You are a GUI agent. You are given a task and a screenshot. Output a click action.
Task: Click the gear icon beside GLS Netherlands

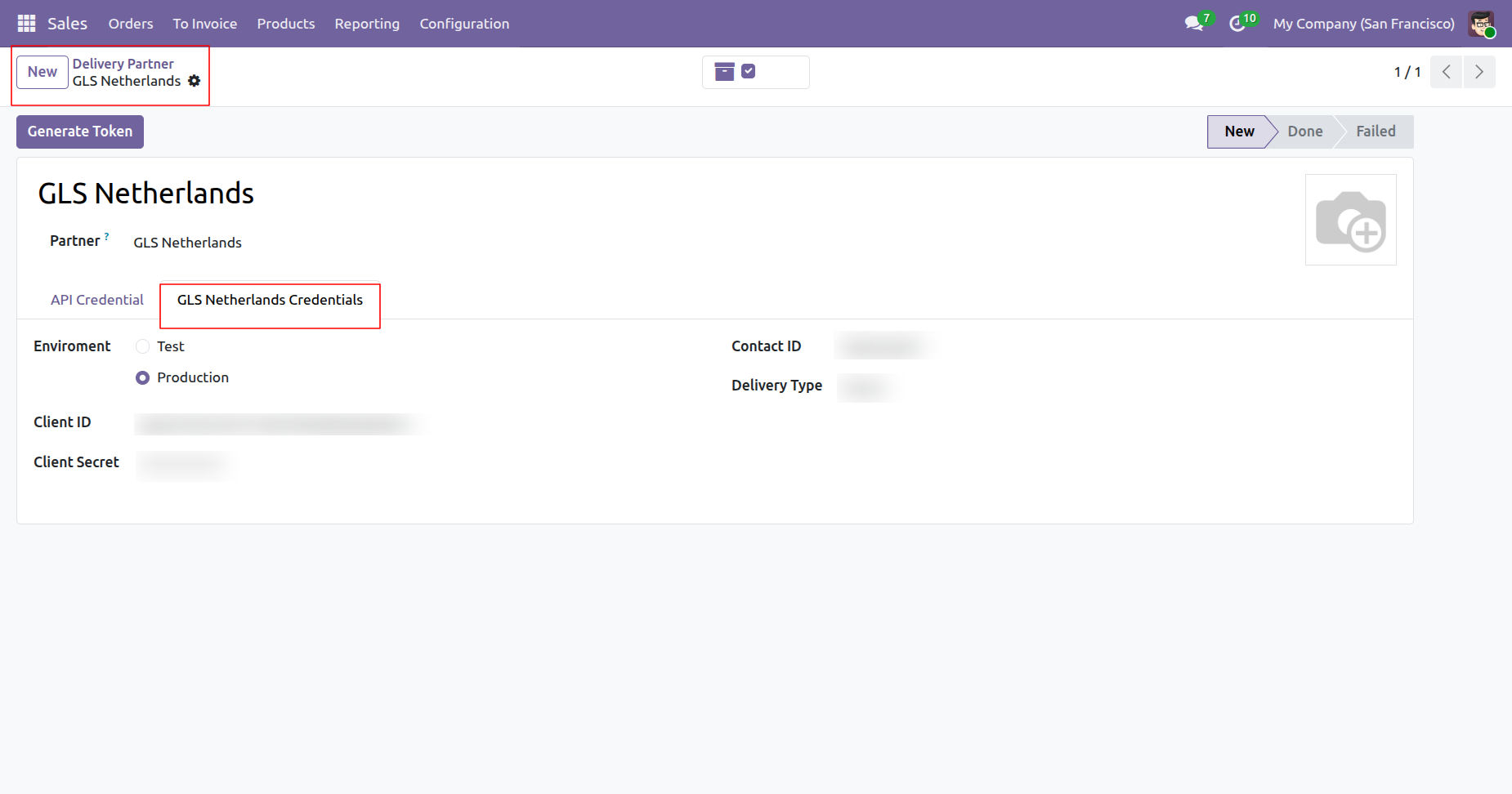coord(194,81)
